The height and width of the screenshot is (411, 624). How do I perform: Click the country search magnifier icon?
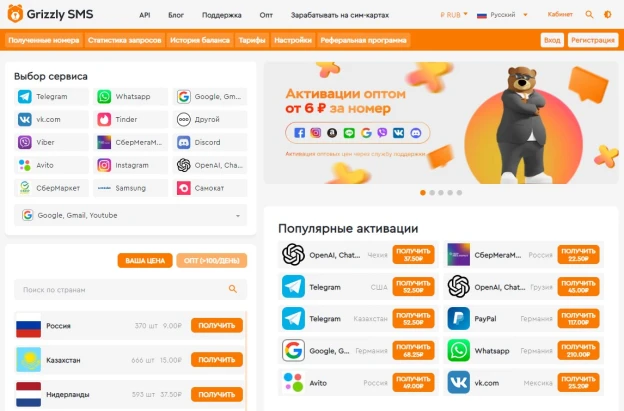tap(233, 289)
